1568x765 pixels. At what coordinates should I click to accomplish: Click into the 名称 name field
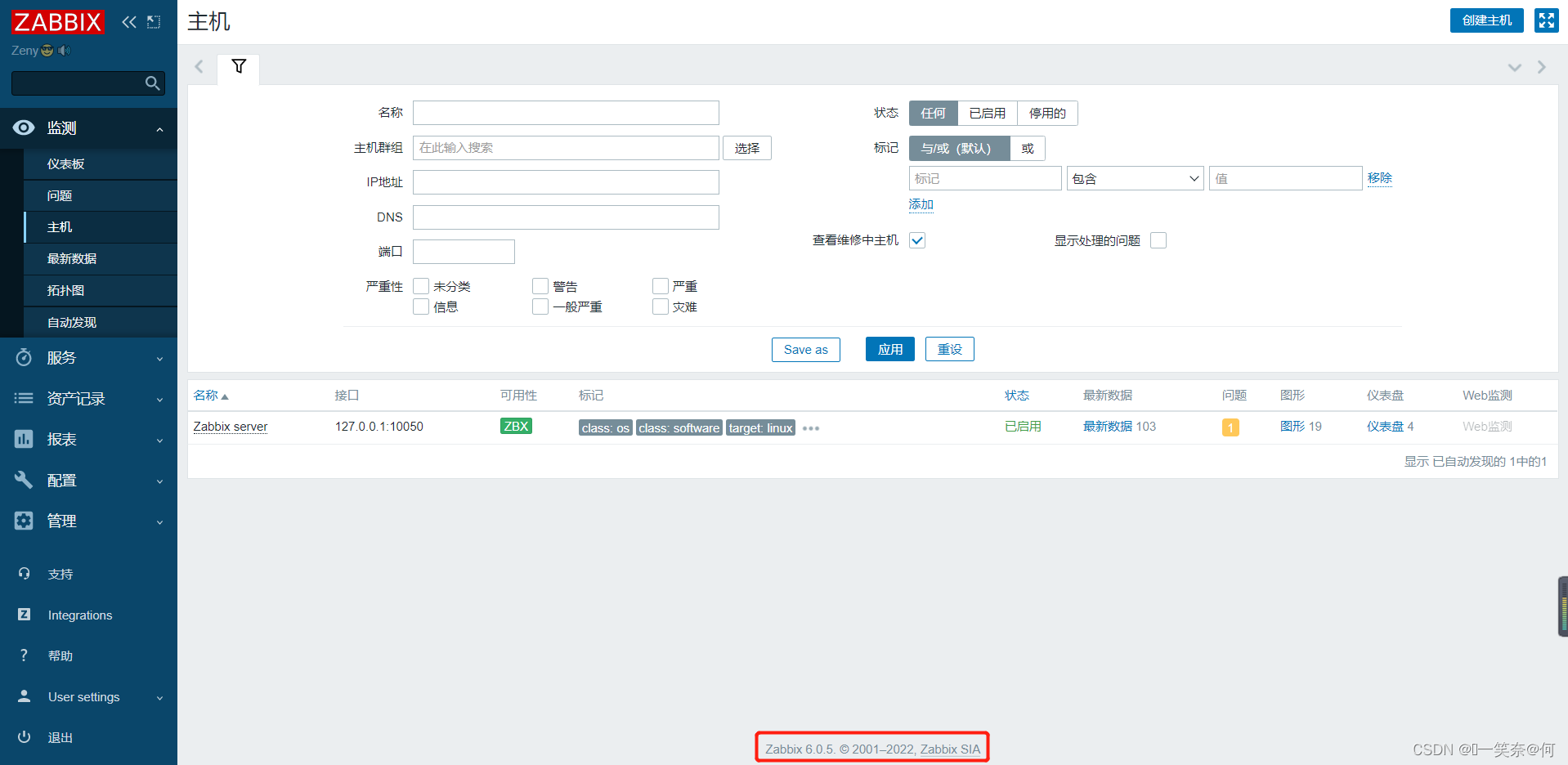pos(566,113)
